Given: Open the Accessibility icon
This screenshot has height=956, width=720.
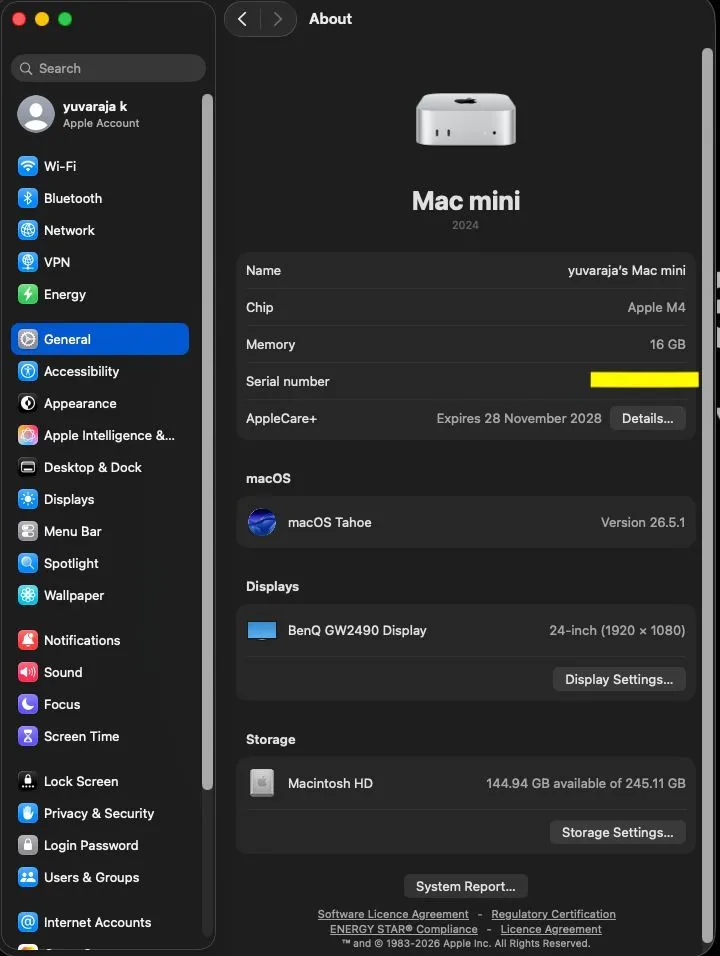Looking at the screenshot, I should pyautogui.click(x=27, y=371).
